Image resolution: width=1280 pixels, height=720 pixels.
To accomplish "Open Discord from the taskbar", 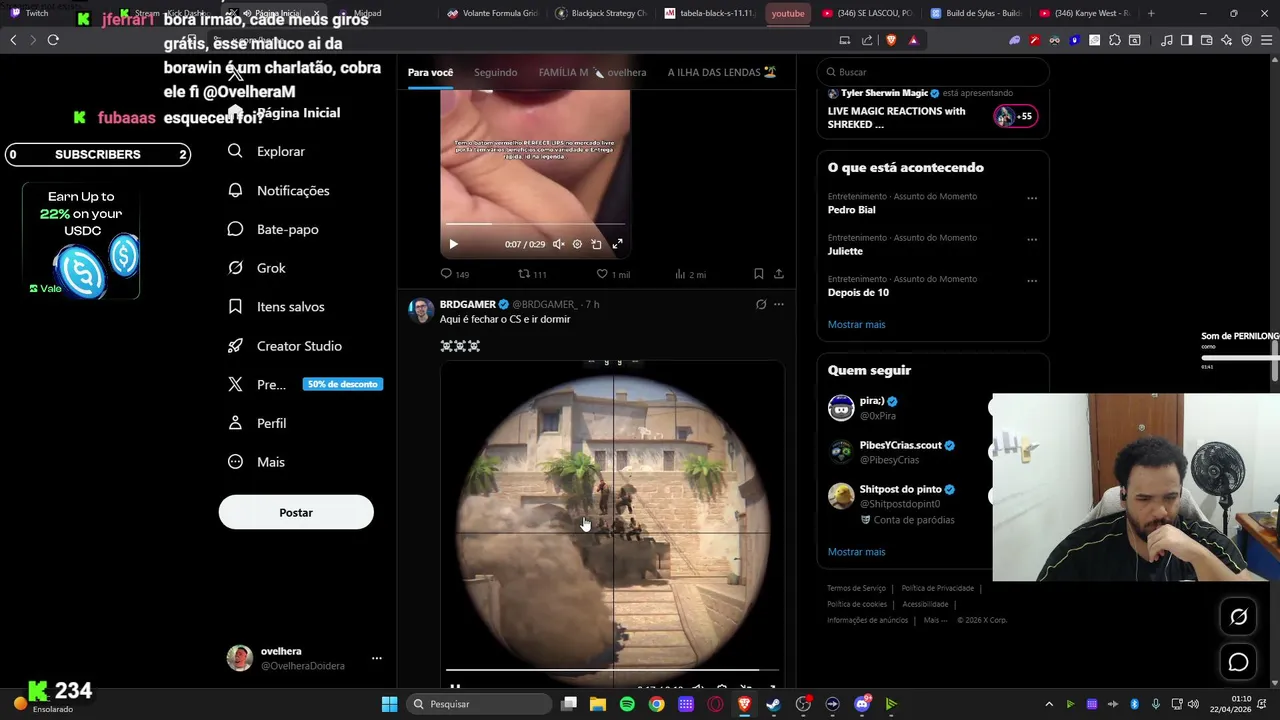I will point(862,704).
